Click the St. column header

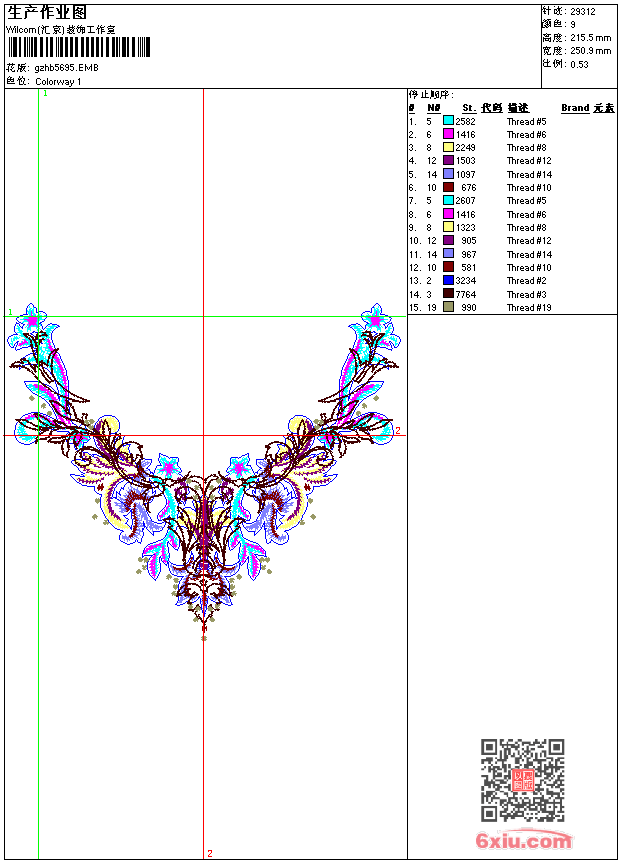click(469, 108)
